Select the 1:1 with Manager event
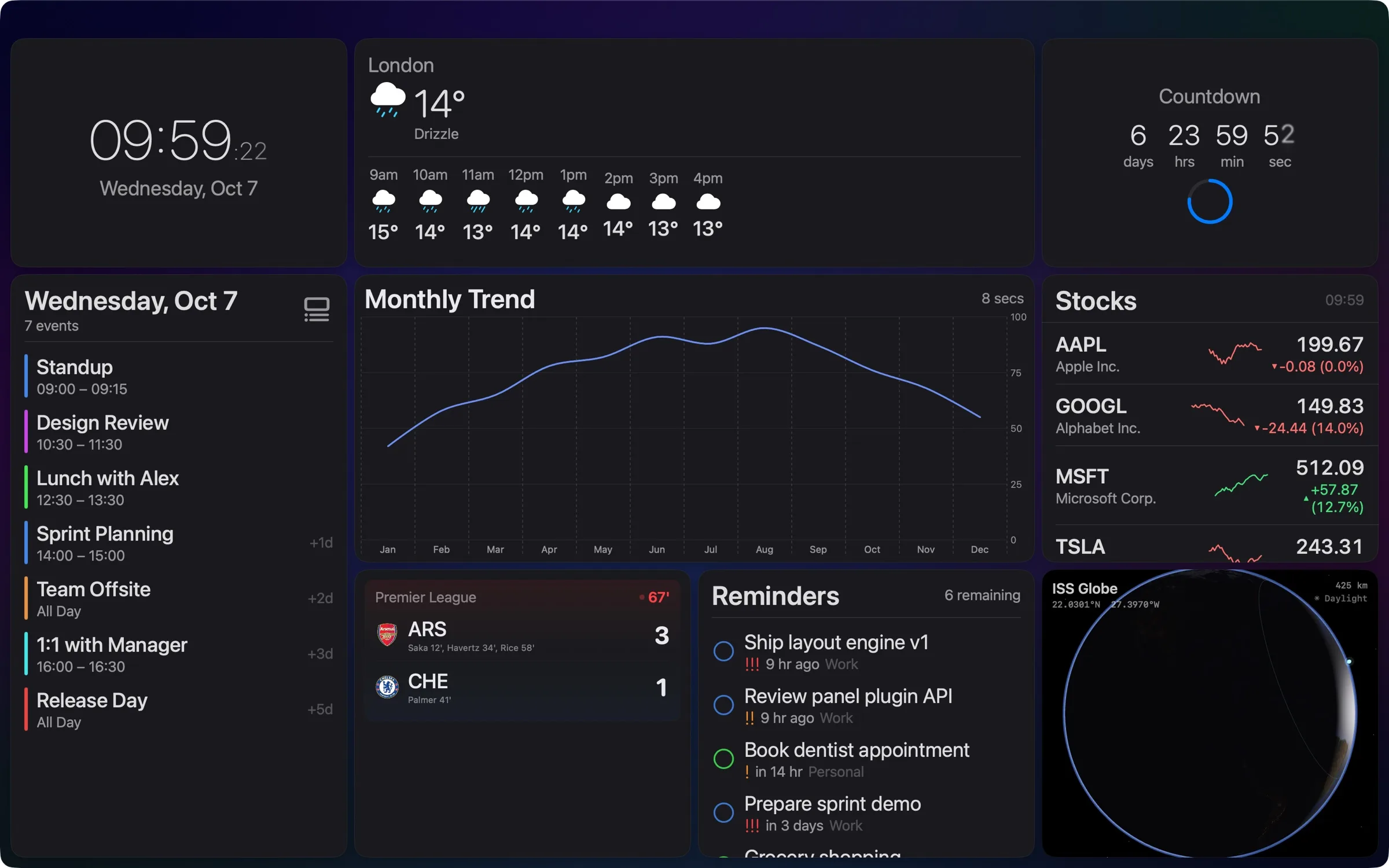This screenshot has height=868, width=1389. coord(179,654)
